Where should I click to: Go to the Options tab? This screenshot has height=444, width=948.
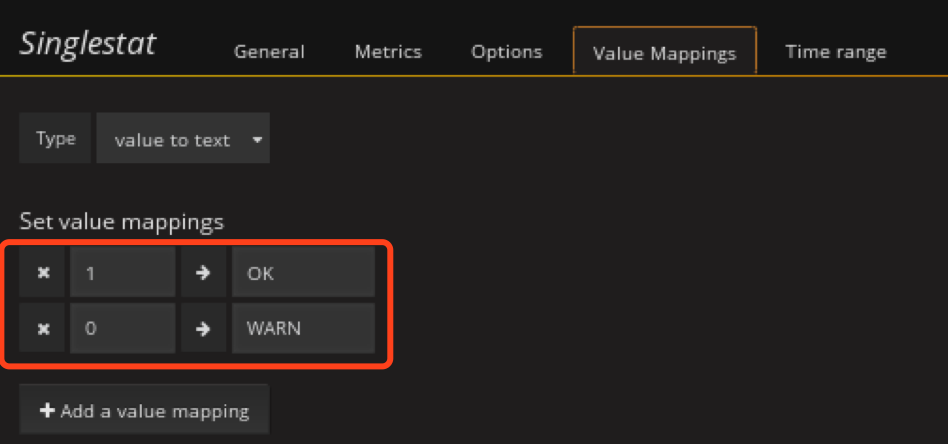tap(506, 52)
